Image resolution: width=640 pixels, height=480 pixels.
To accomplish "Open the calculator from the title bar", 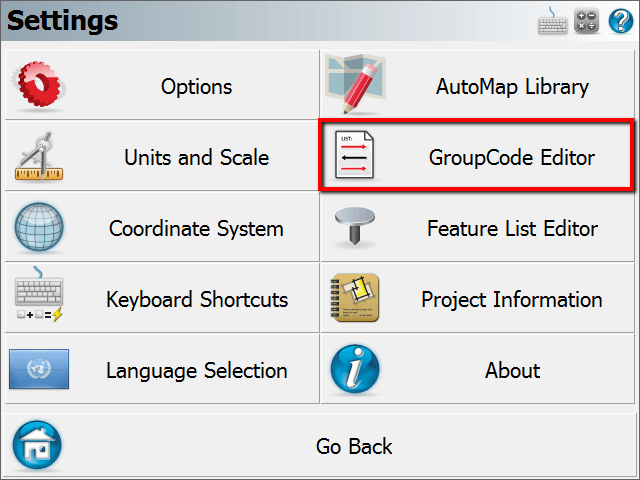I will (587, 20).
